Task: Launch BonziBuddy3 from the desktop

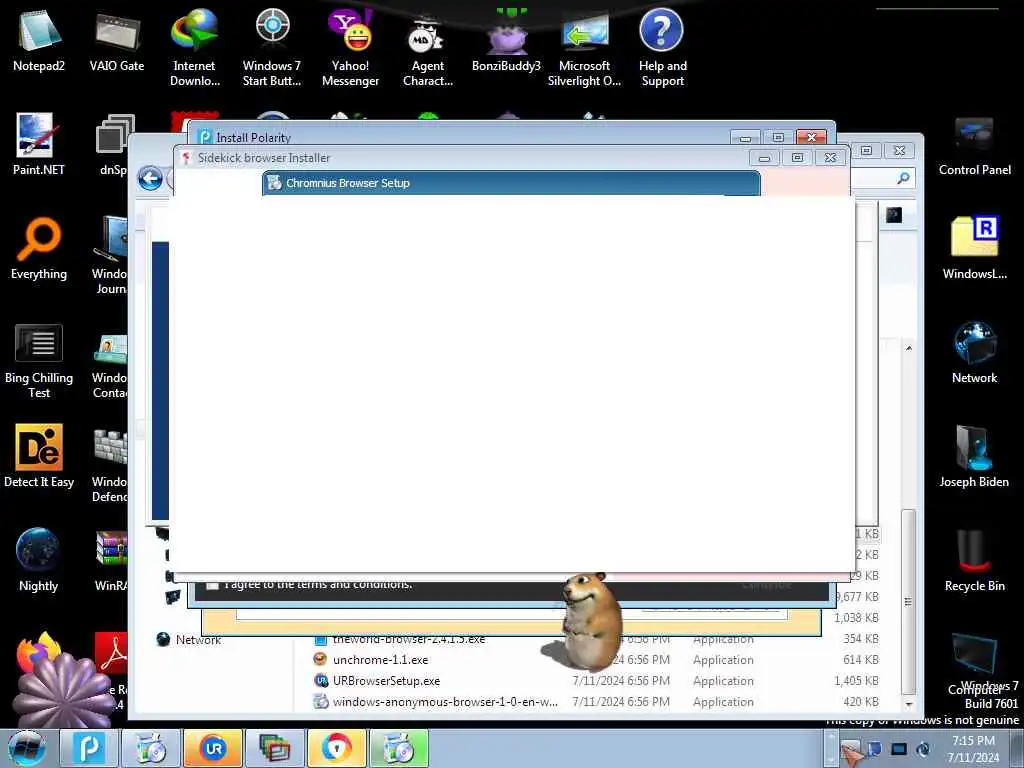Action: (506, 40)
